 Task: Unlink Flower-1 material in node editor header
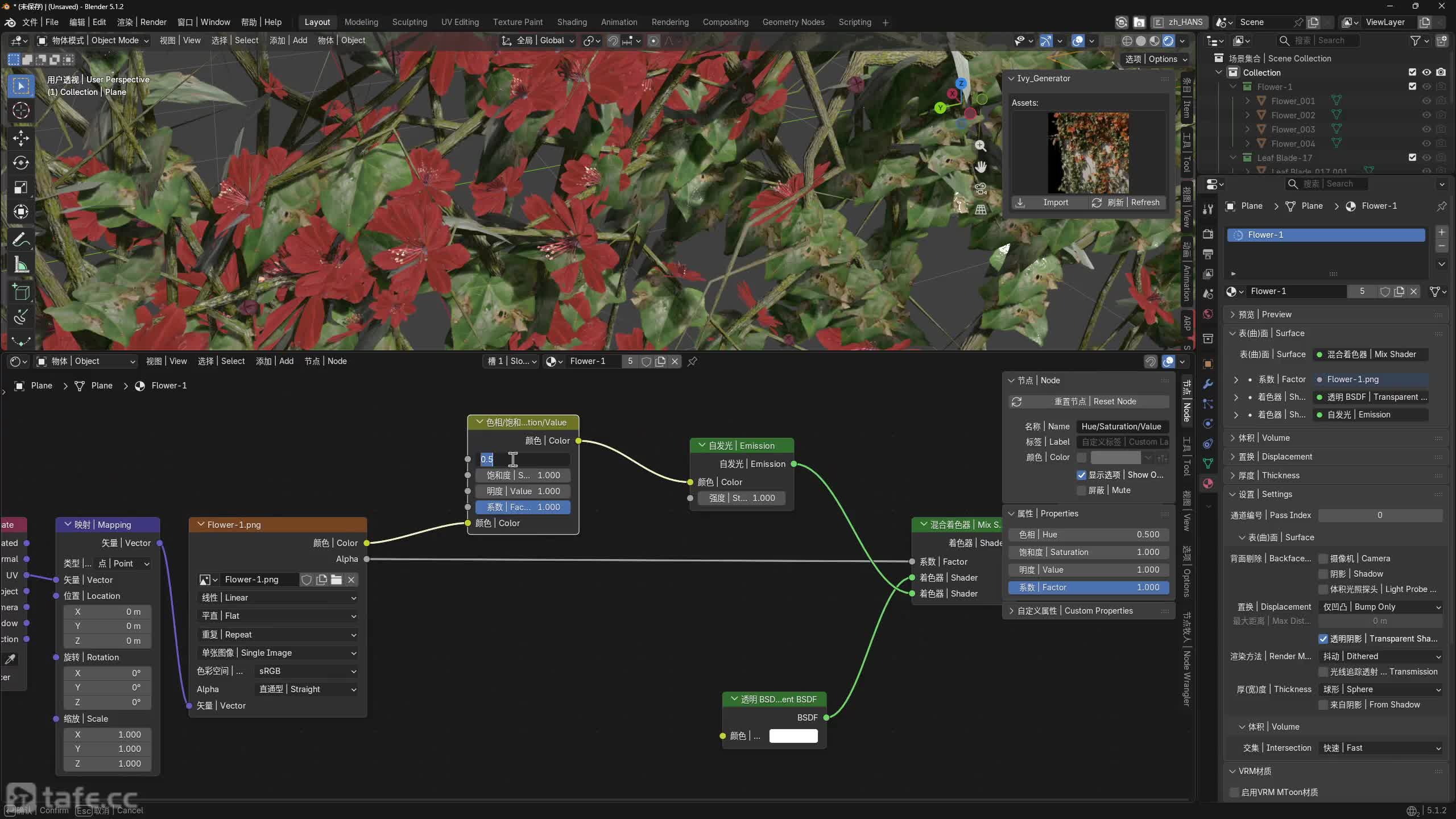[x=675, y=361]
